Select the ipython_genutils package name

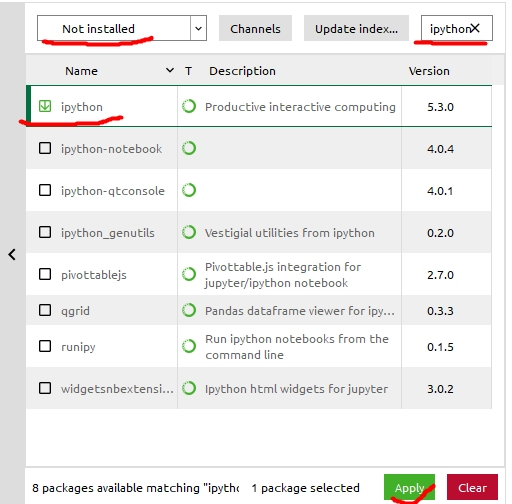[x=108, y=233]
